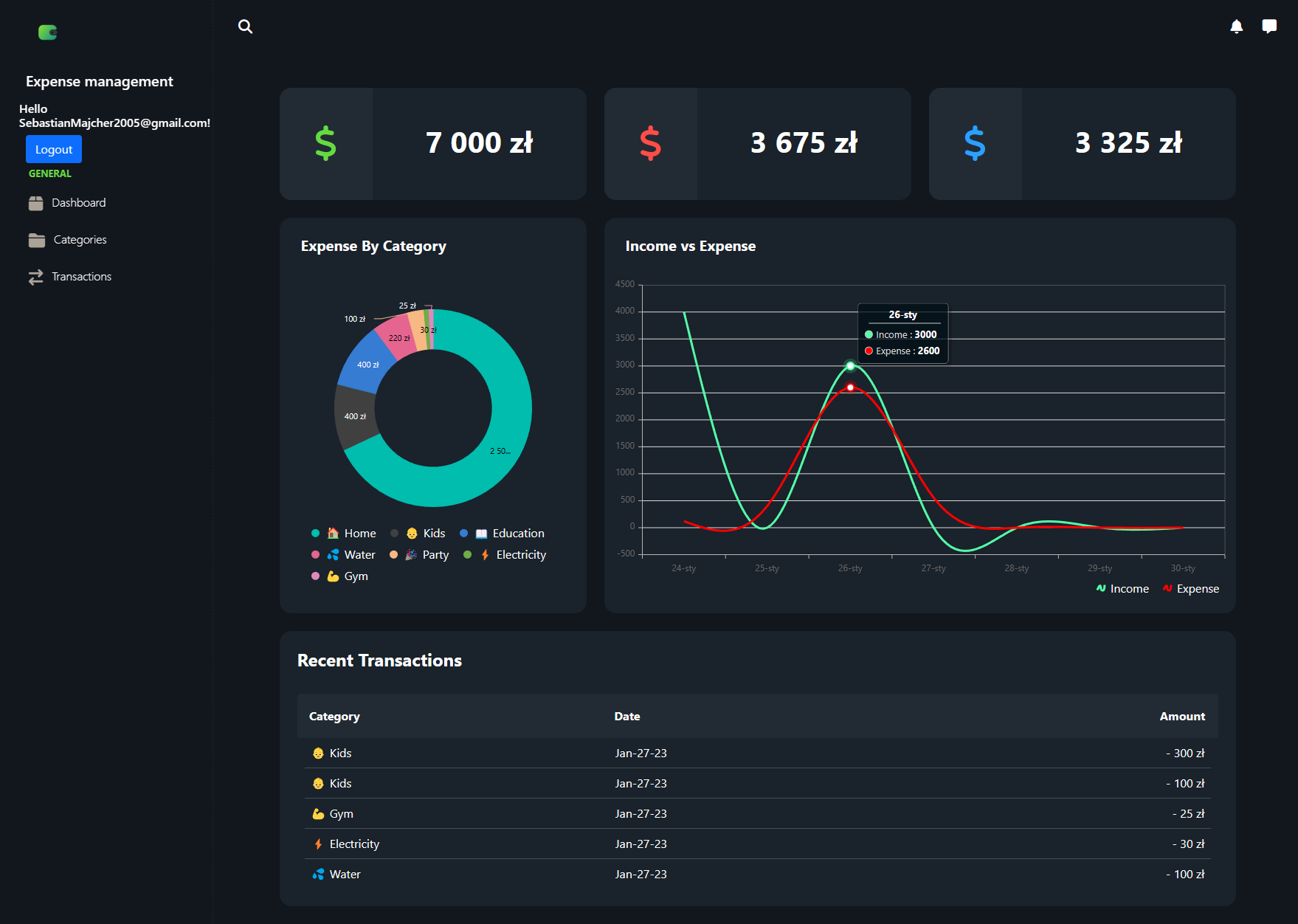Open the Categories page from the sidebar
This screenshot has height=924, width=1298.
click(80, 239)
